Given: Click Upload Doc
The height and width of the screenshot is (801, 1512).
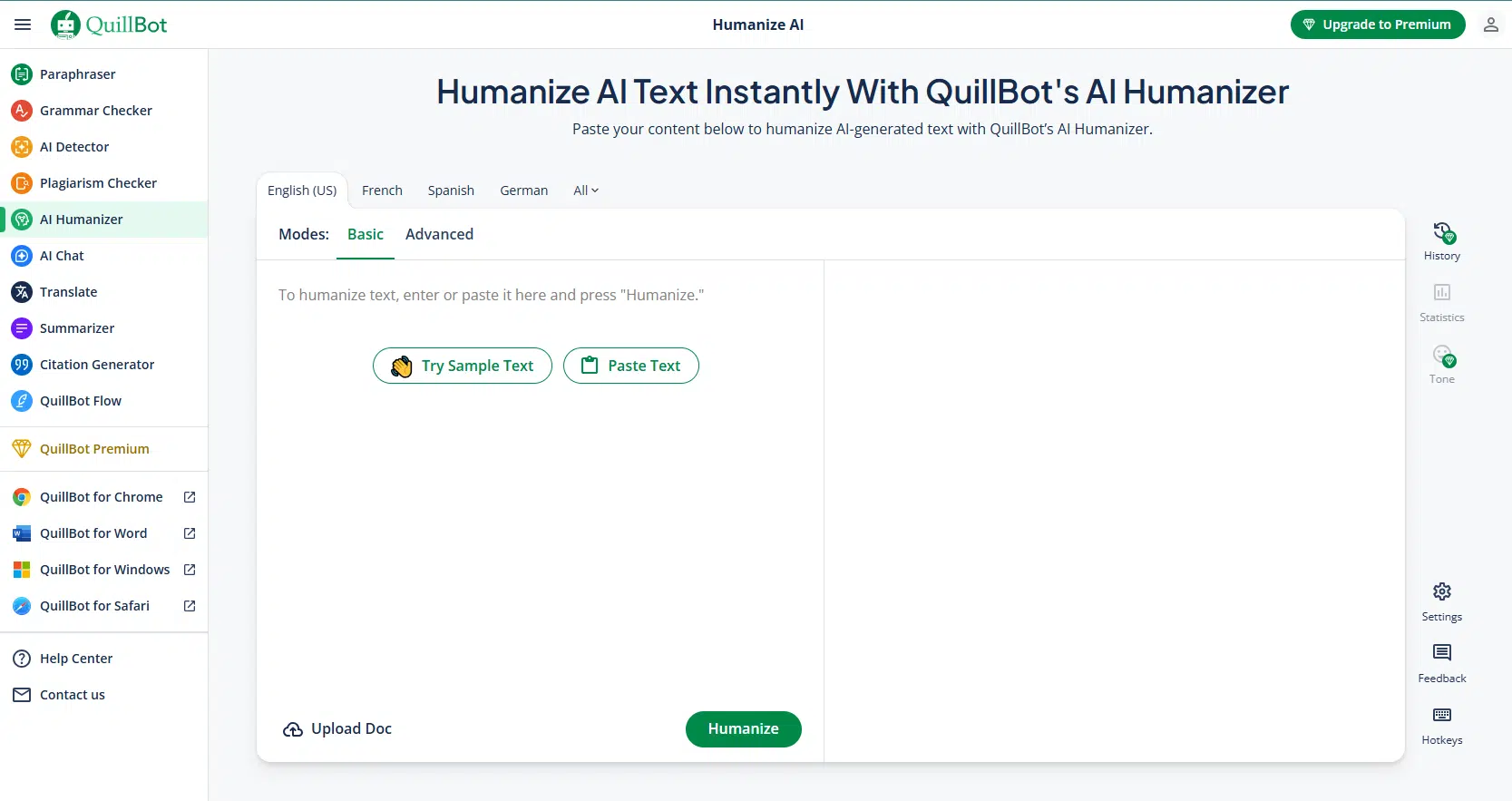Looking at the screenshot, I should (337, 729).
